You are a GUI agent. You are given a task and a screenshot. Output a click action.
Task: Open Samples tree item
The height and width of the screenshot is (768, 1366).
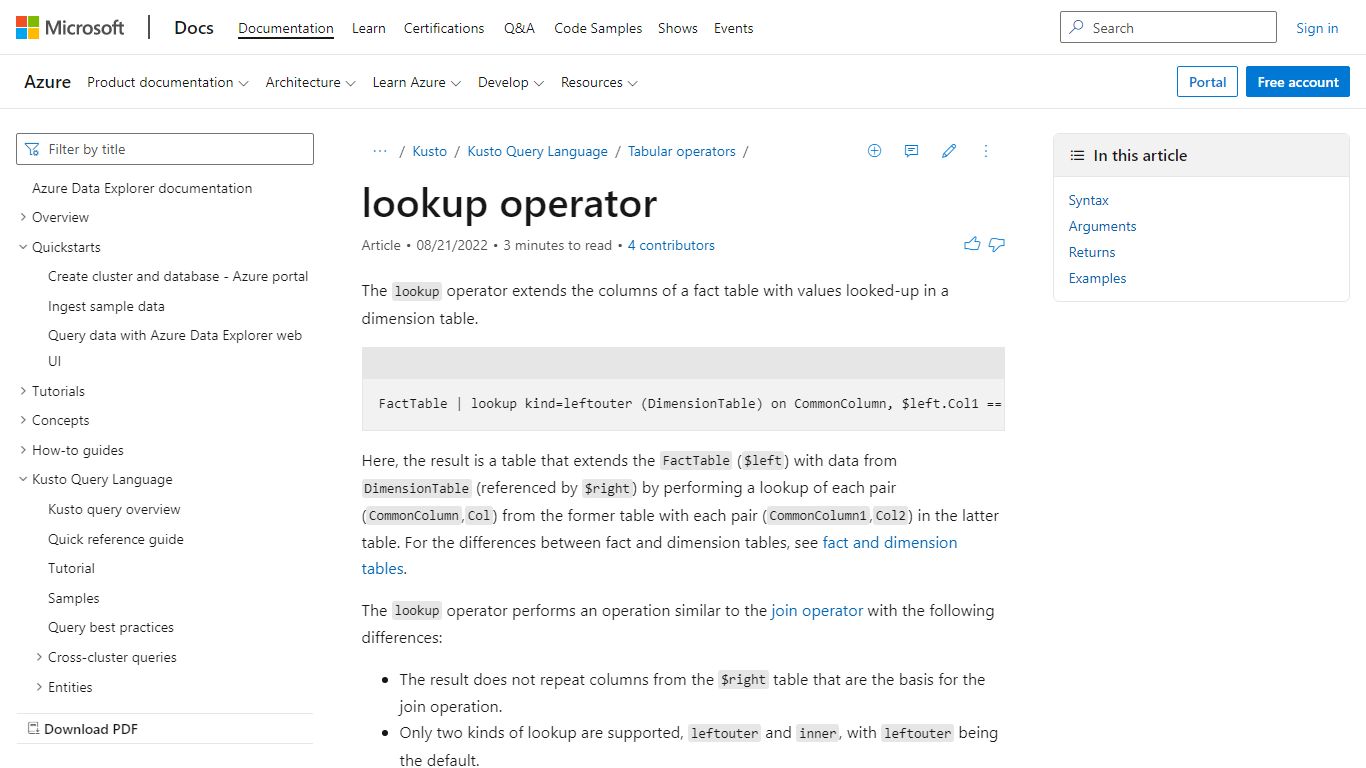[74, 598]
